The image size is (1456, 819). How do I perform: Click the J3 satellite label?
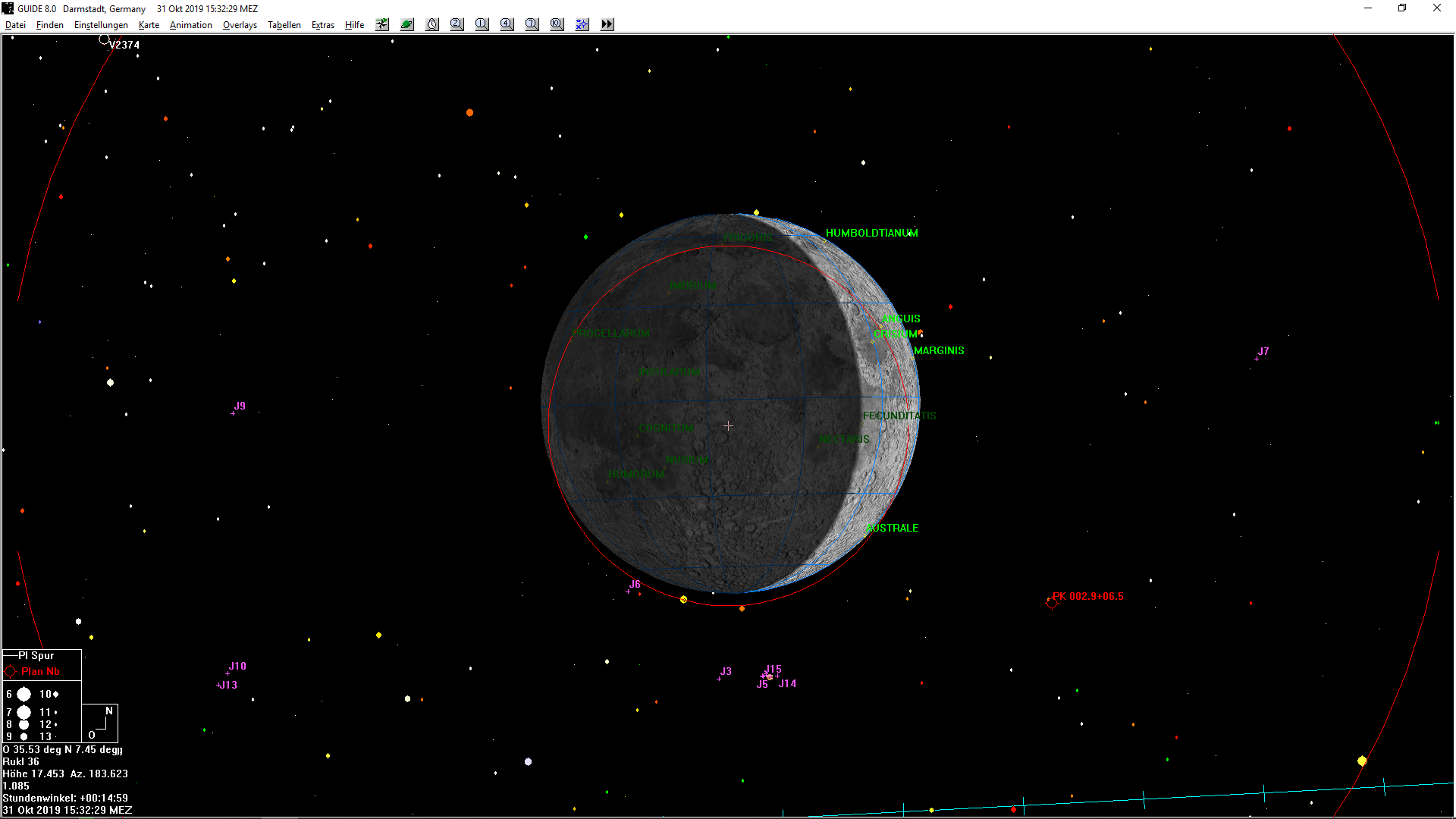point(726,671)
